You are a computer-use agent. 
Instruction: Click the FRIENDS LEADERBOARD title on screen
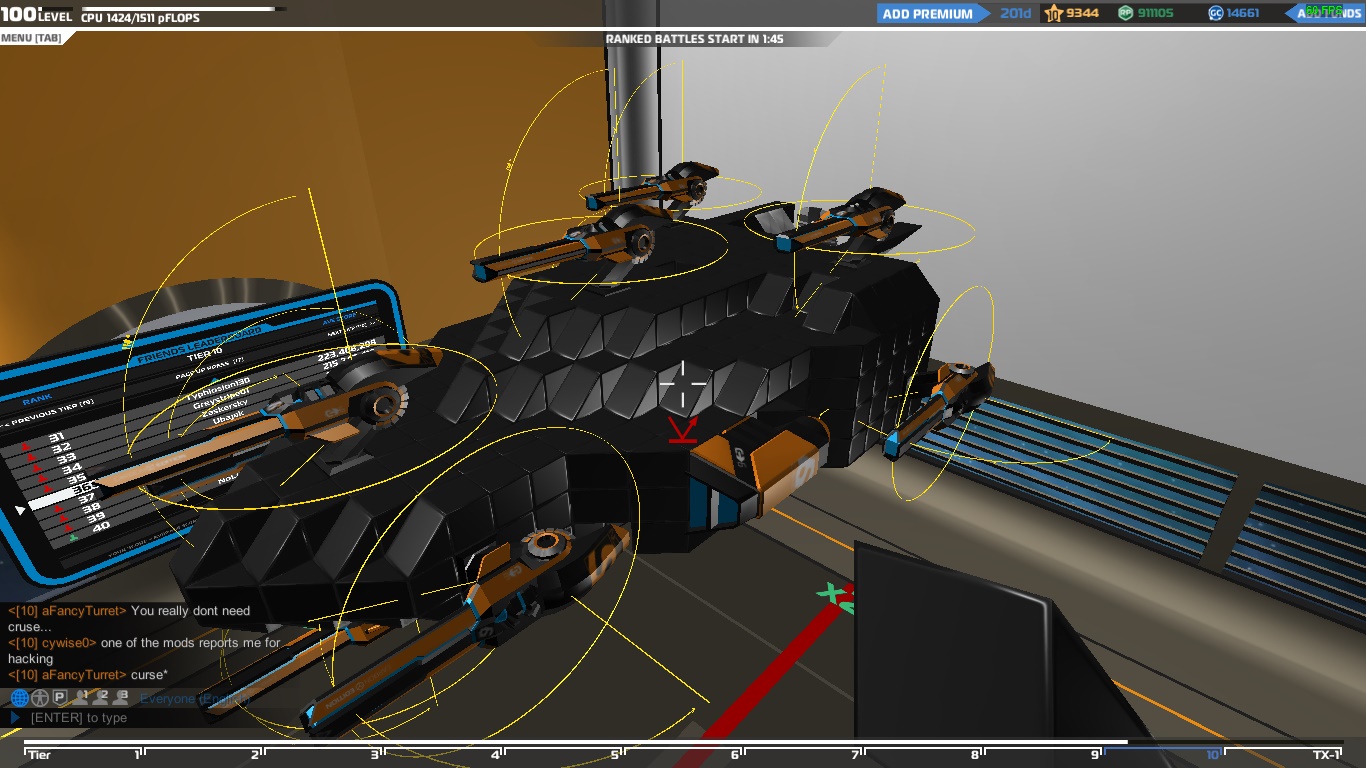point(199,345)
